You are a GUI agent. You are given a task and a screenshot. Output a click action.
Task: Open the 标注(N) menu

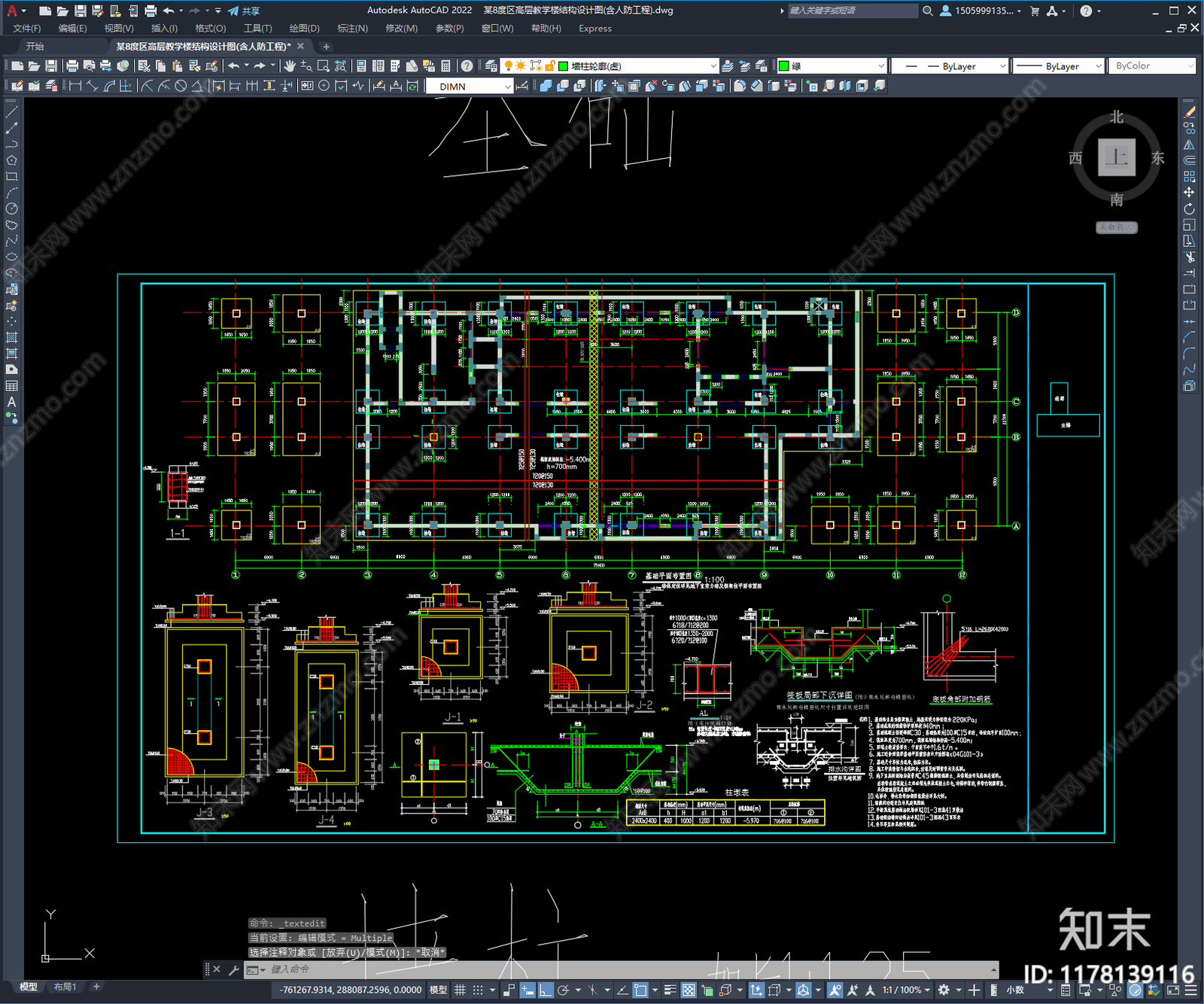pyautogui.click(x=352, y=28)
